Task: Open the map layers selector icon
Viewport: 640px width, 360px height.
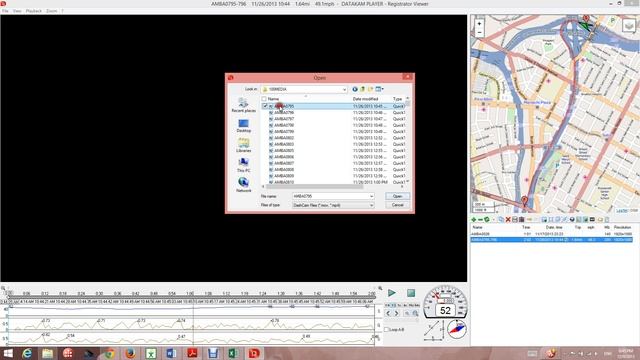Action: click(629, 26)
